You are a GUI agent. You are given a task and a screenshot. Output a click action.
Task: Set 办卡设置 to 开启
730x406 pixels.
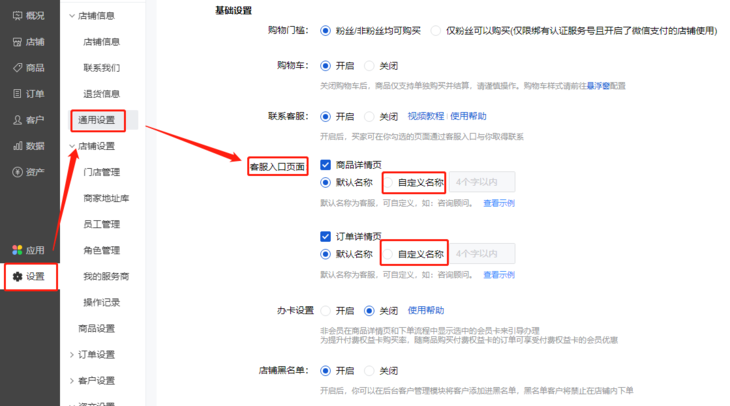pos(325,311)
